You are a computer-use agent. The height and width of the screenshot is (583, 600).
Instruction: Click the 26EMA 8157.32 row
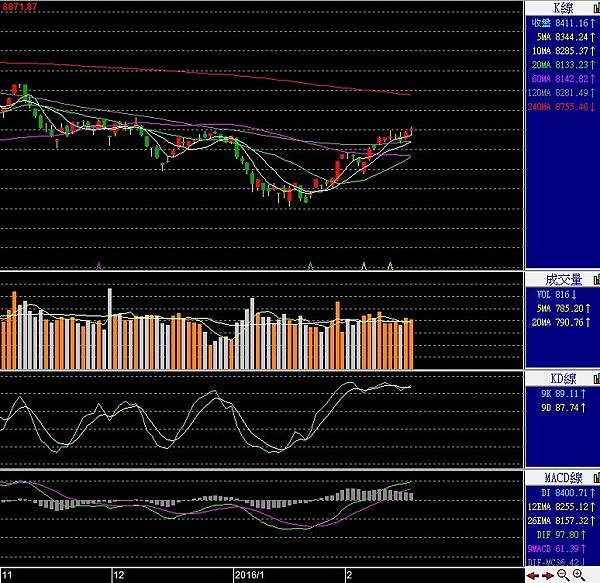tap(562, 521)
